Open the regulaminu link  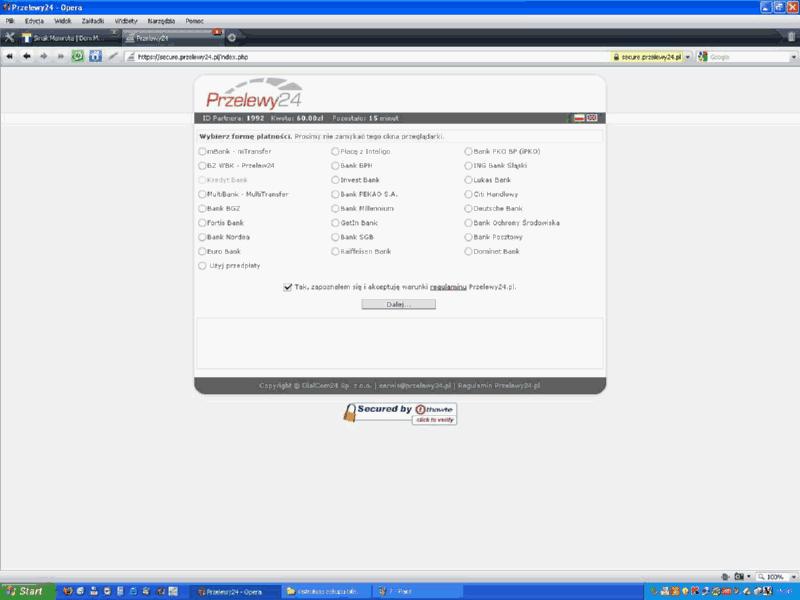tap(448, 287)
